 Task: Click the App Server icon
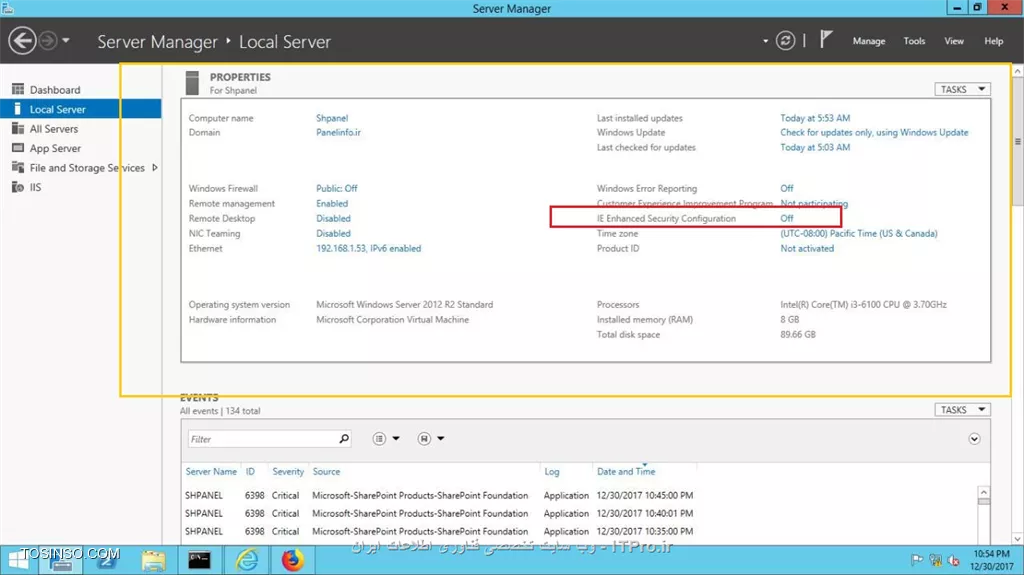coord(18,148)
